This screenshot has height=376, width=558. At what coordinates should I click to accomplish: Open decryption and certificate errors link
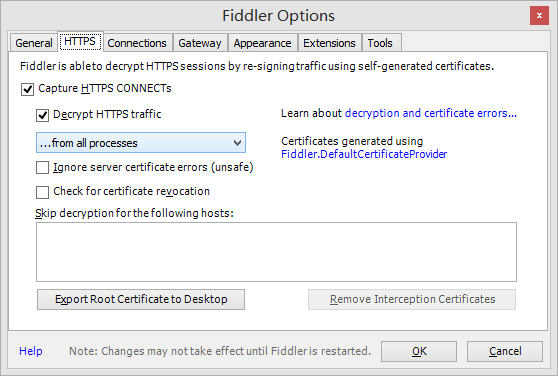tap(431, 113)
